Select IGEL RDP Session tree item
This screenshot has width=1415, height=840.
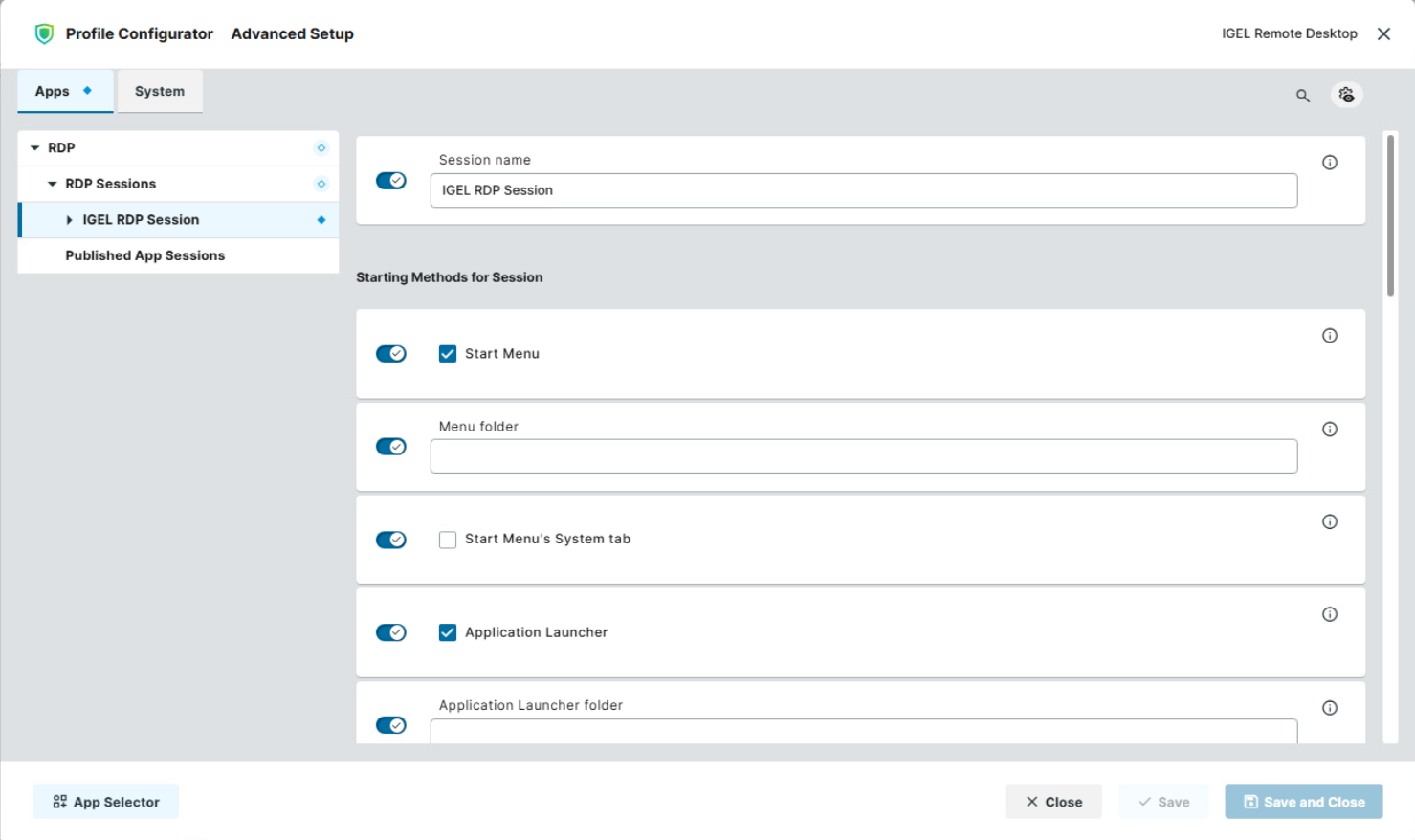coord(178,220)
